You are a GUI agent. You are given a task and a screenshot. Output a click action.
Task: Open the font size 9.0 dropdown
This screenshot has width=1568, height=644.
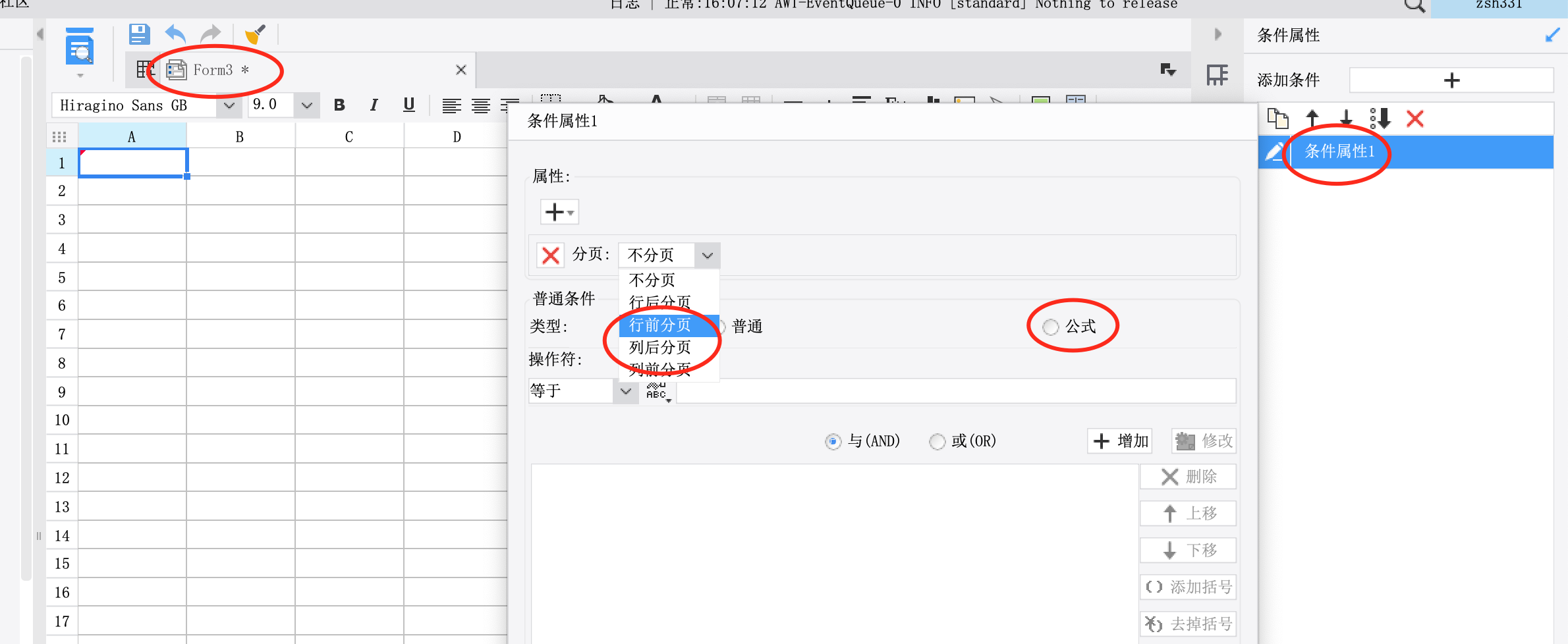point(306,105)
